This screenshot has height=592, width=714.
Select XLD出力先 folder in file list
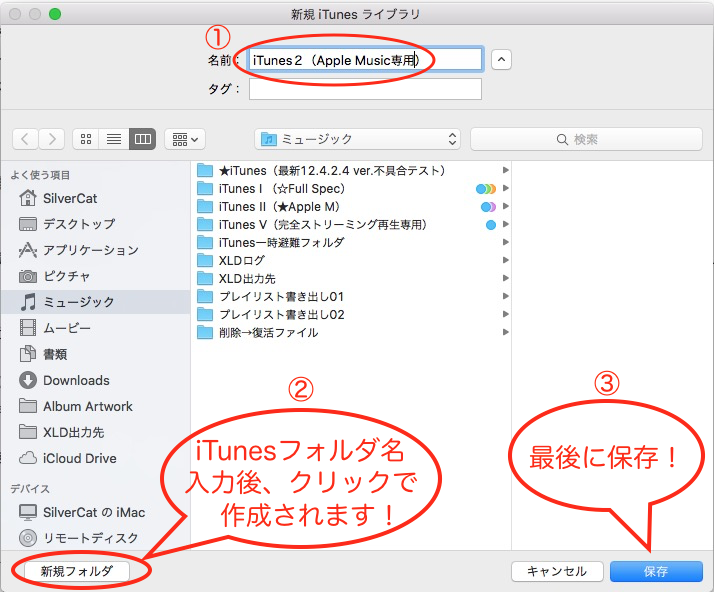[x=353, y=279]
